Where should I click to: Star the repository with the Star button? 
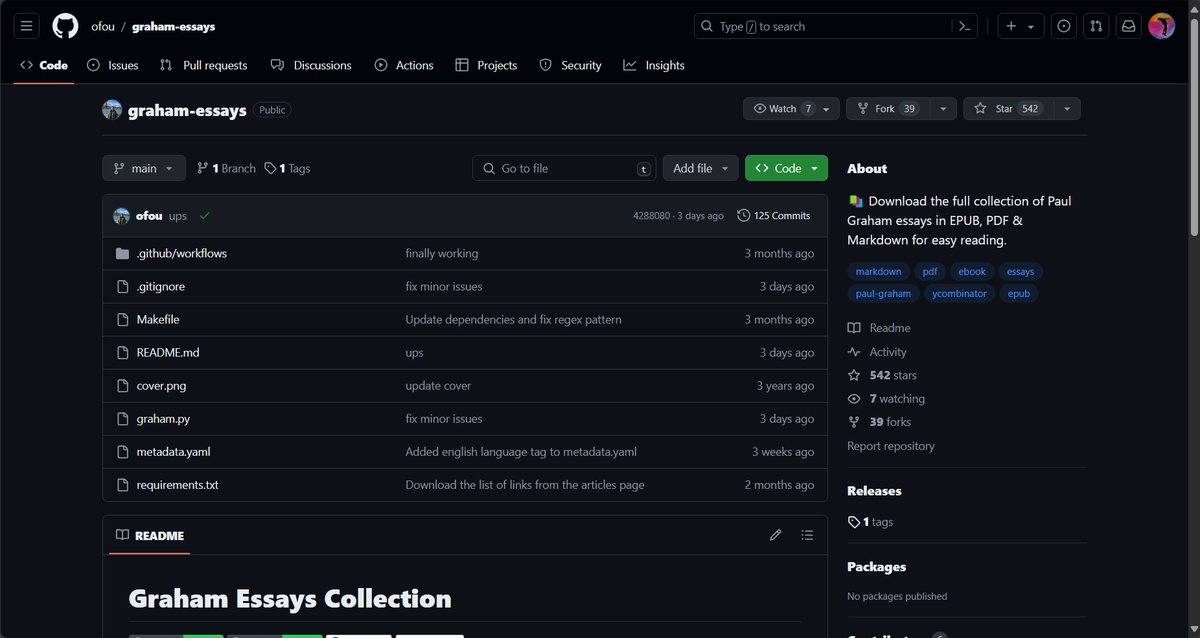pyautogui.click(x=1008, y=109)
